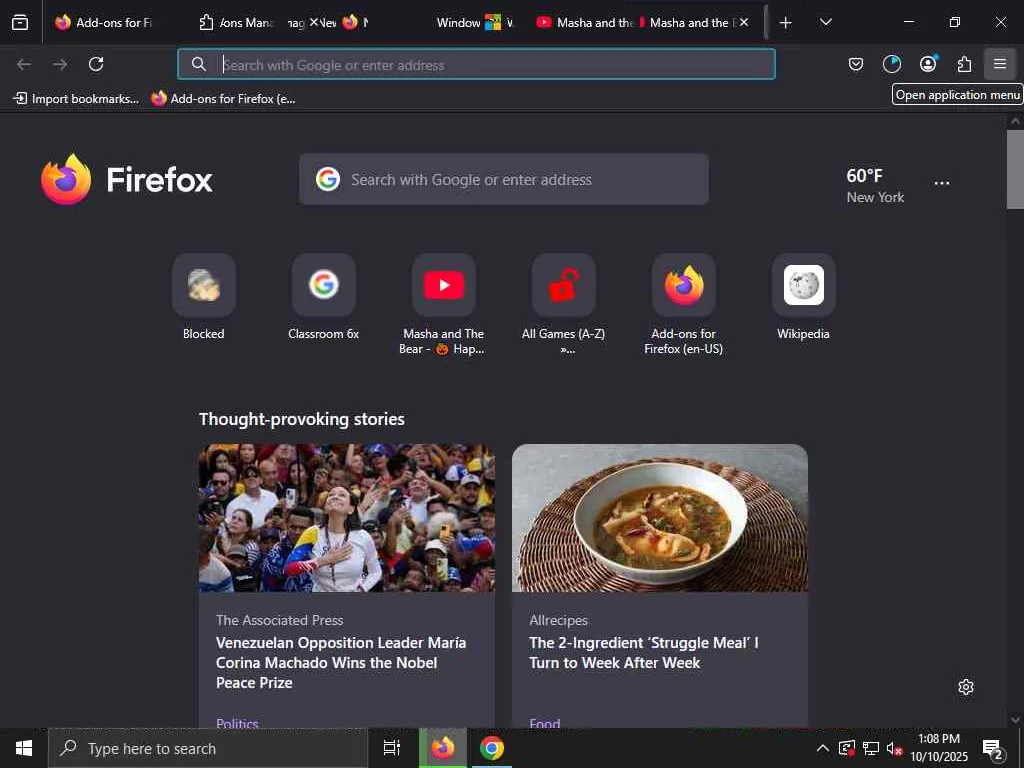Open the Struggle Meal soup story image
The width and height of the screenshot is (1024, 768).
point(660,518)
